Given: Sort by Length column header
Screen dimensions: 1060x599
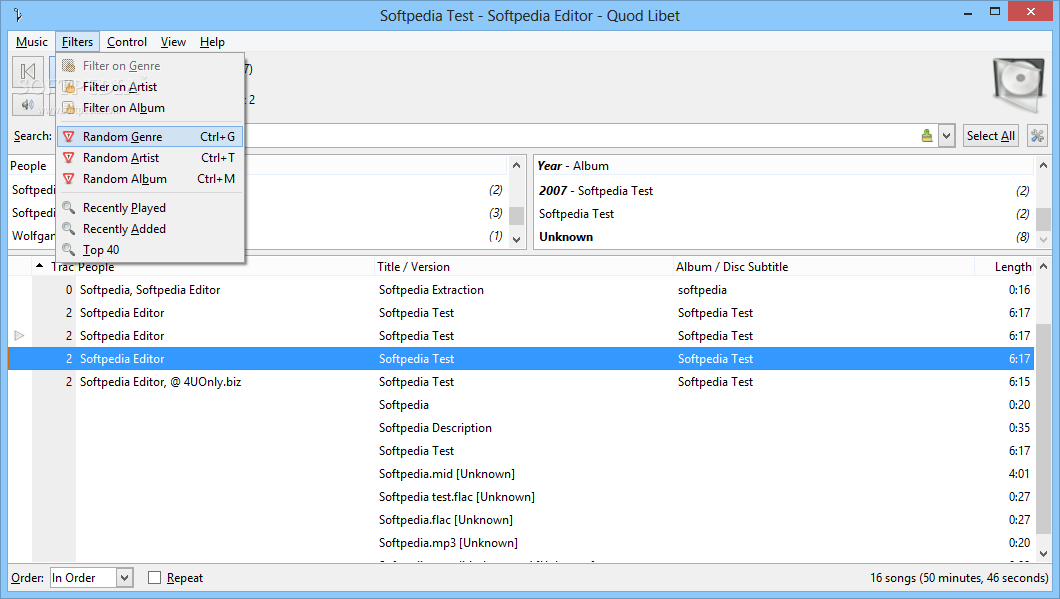Looking at the screenshot, I should coord(1005,266).
